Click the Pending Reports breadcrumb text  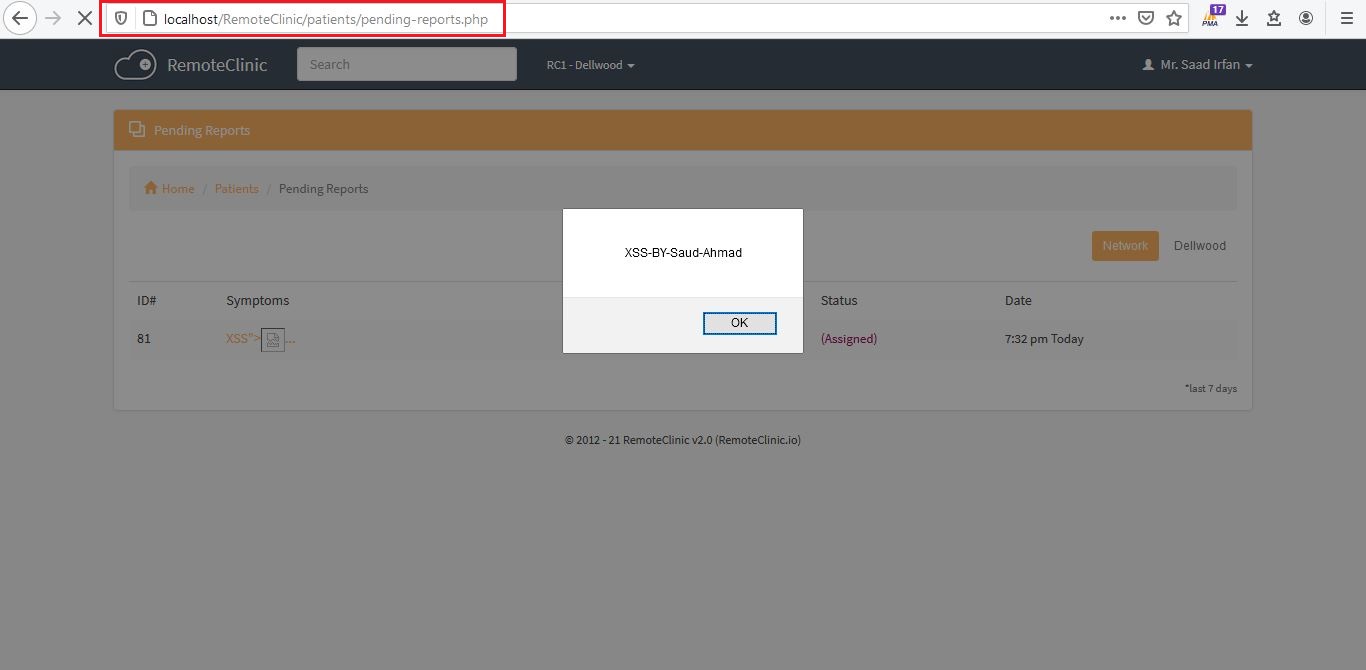323,188
